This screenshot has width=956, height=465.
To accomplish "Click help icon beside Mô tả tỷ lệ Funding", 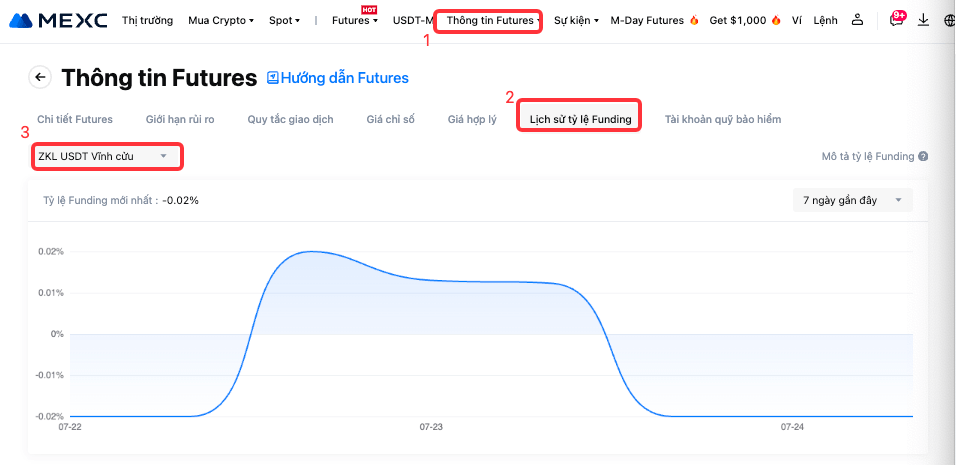I will coord(923,157).
